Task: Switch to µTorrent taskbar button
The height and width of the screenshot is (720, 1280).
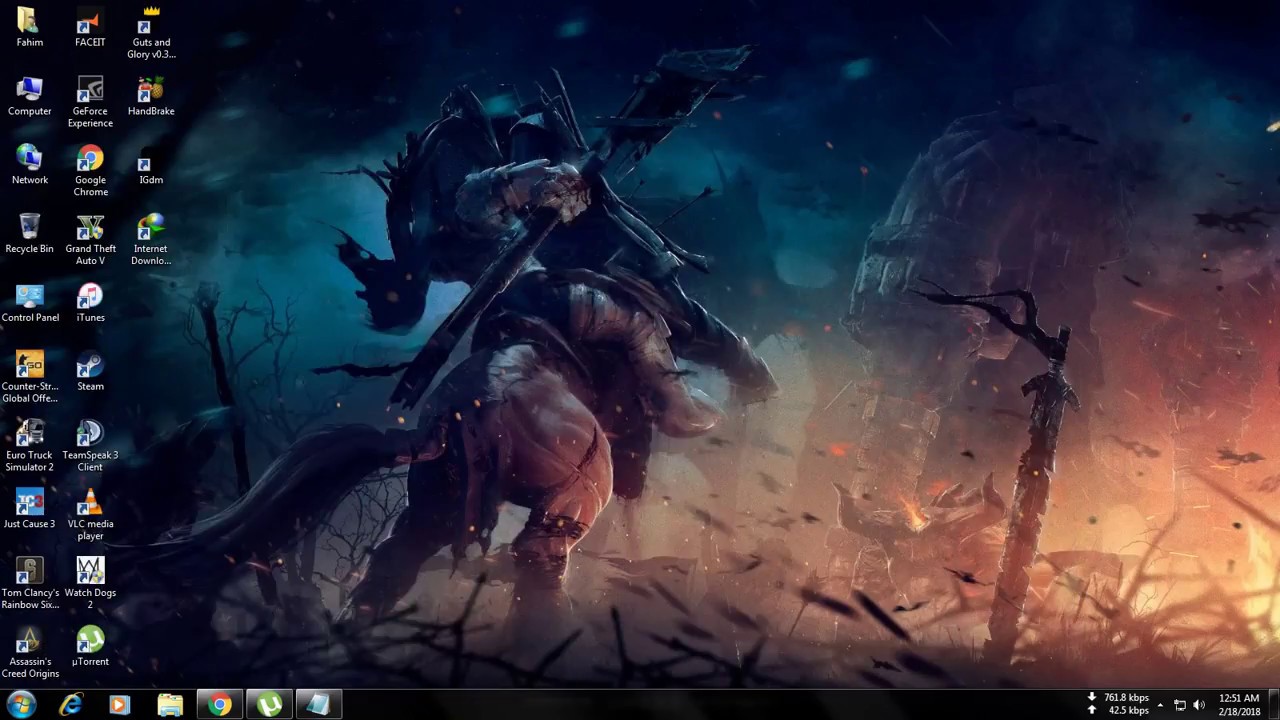Action: click(269, 705)
